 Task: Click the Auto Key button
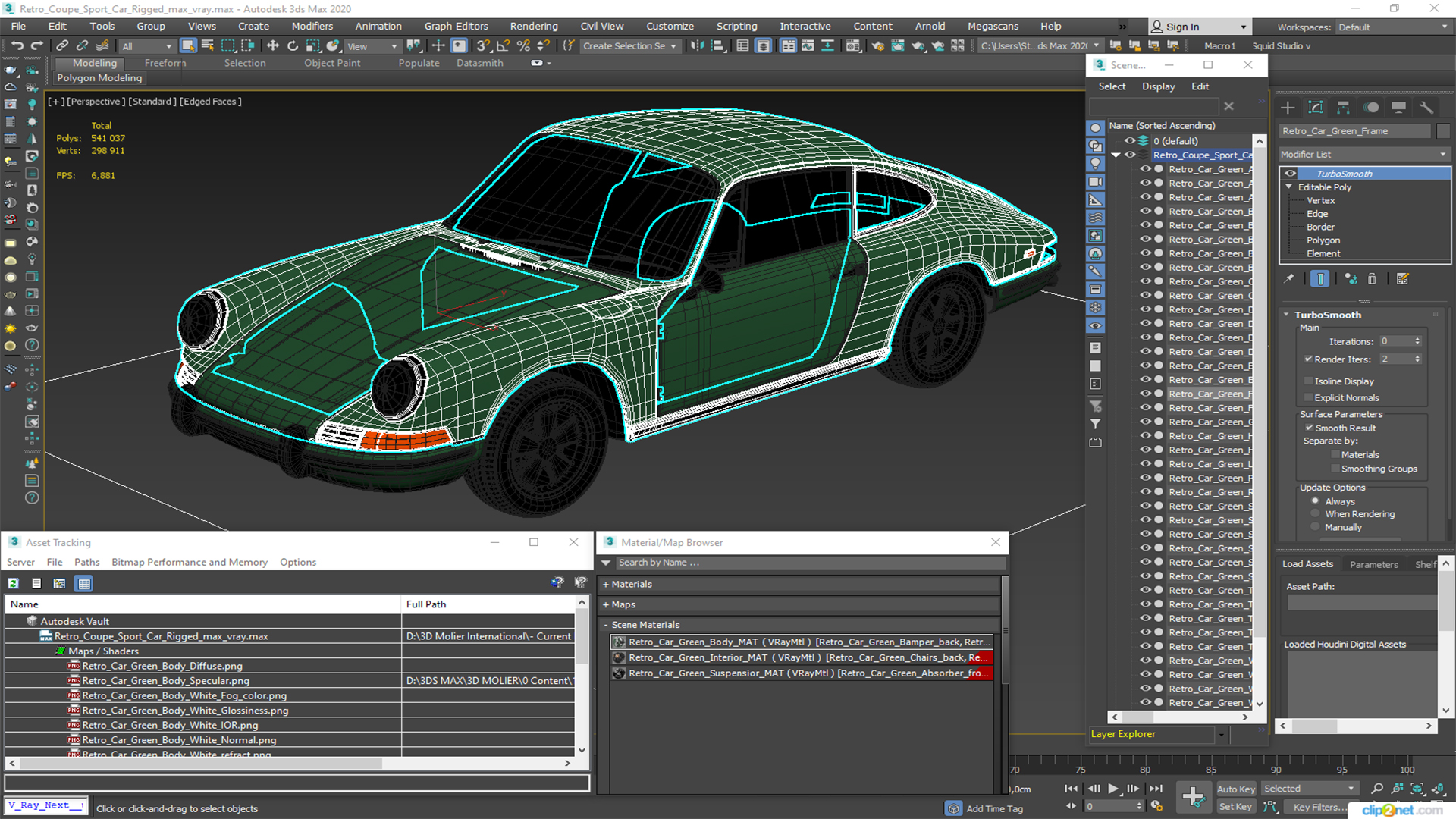click(x=1236, y=789)
